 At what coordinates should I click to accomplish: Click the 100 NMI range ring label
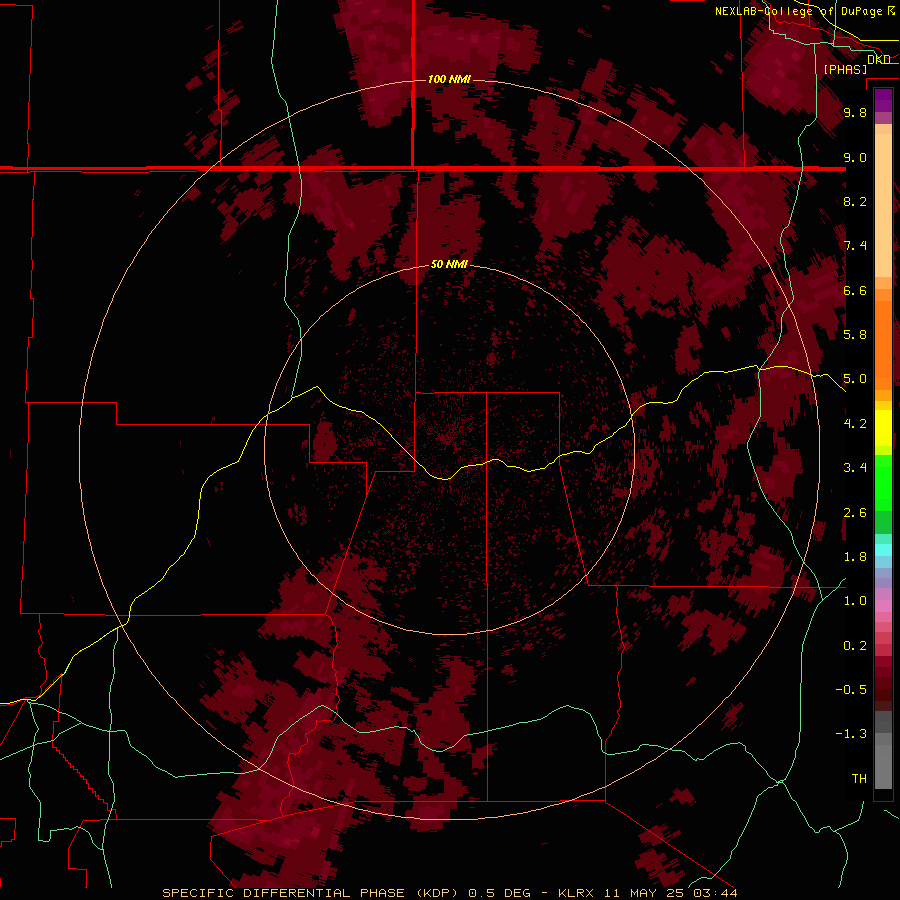pos(449,79)
